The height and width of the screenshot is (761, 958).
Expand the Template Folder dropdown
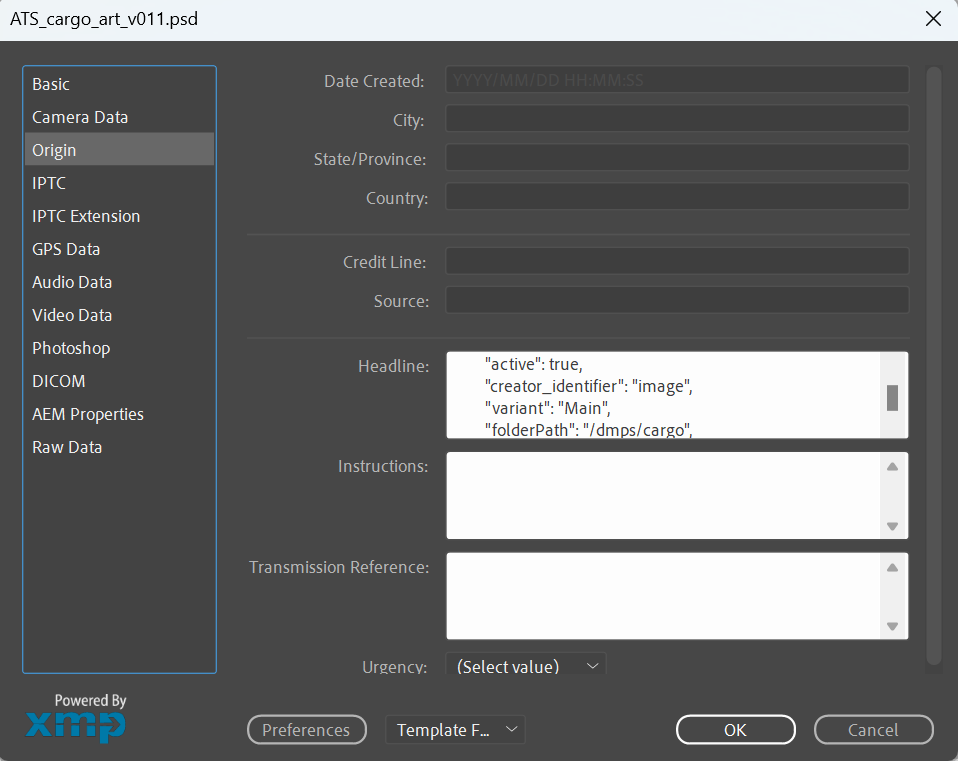pyautogui.click(x=455, y=730)
